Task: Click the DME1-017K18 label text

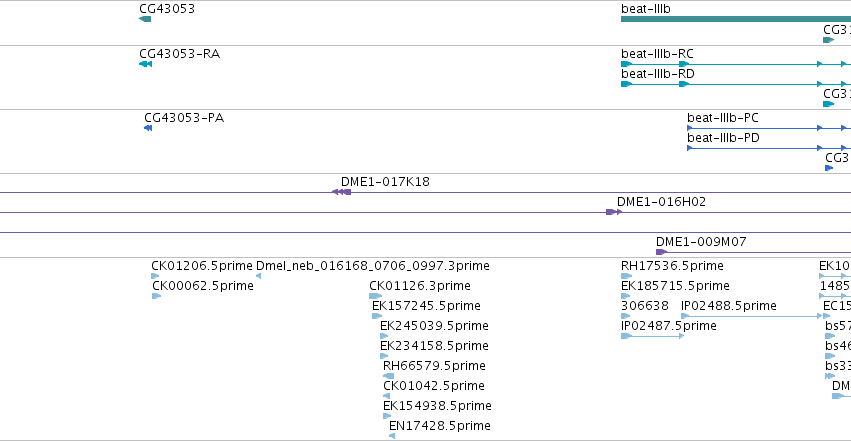Action: [385, 182]
